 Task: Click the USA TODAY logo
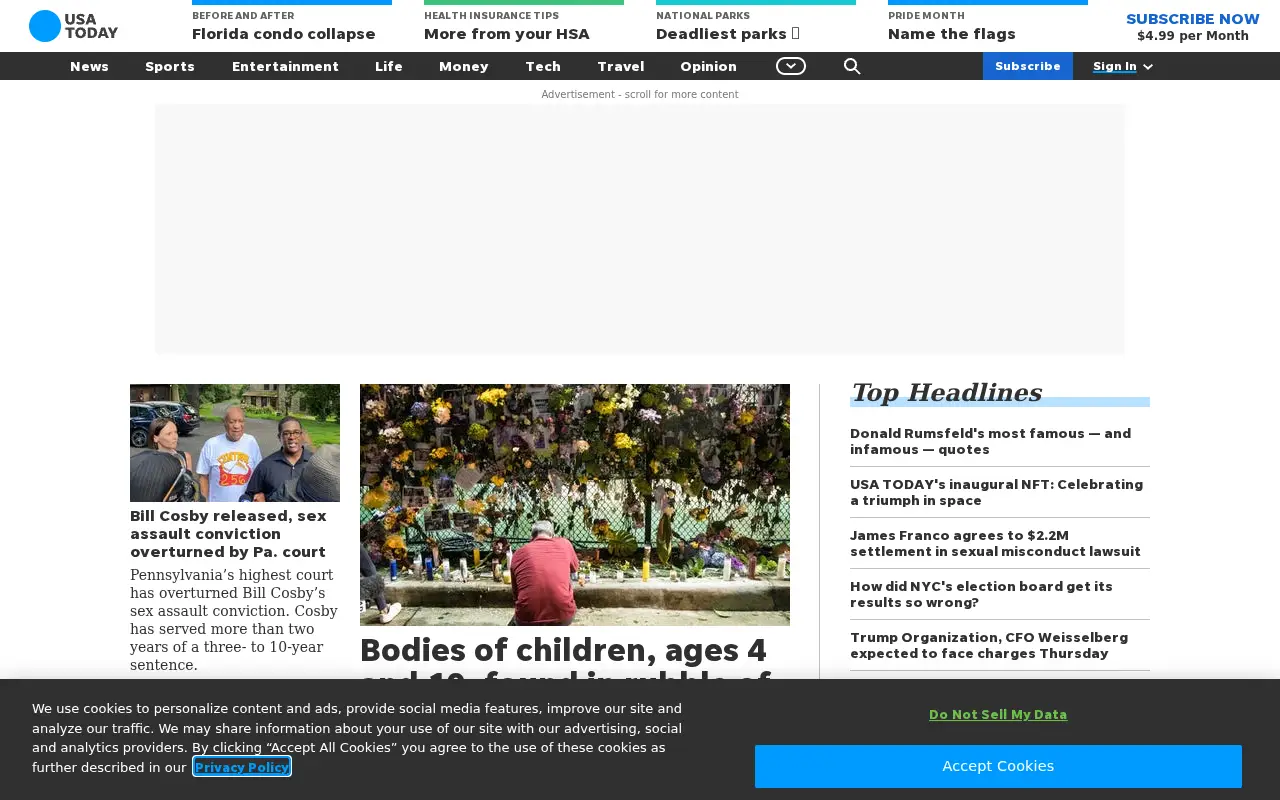(x=73, y=26)
